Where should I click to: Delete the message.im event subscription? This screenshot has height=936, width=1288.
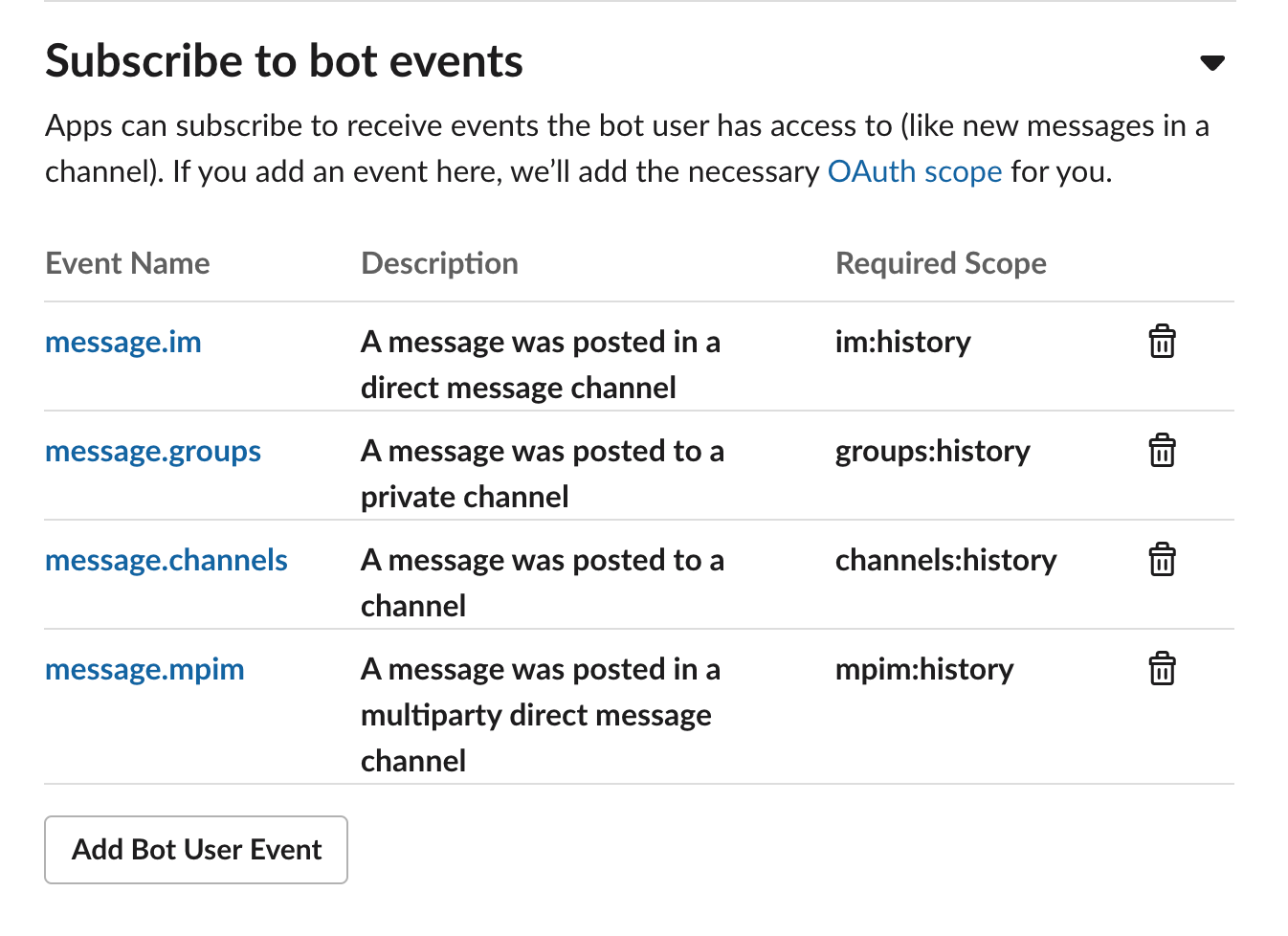pos(1162,342)
